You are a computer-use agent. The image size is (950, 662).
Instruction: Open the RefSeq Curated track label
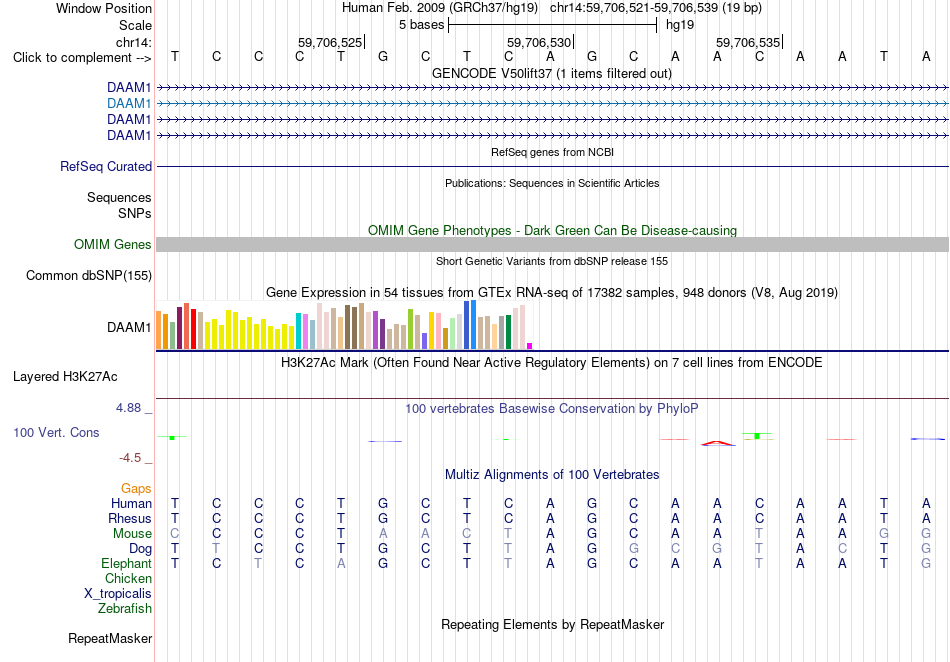[x=106, y=167]
